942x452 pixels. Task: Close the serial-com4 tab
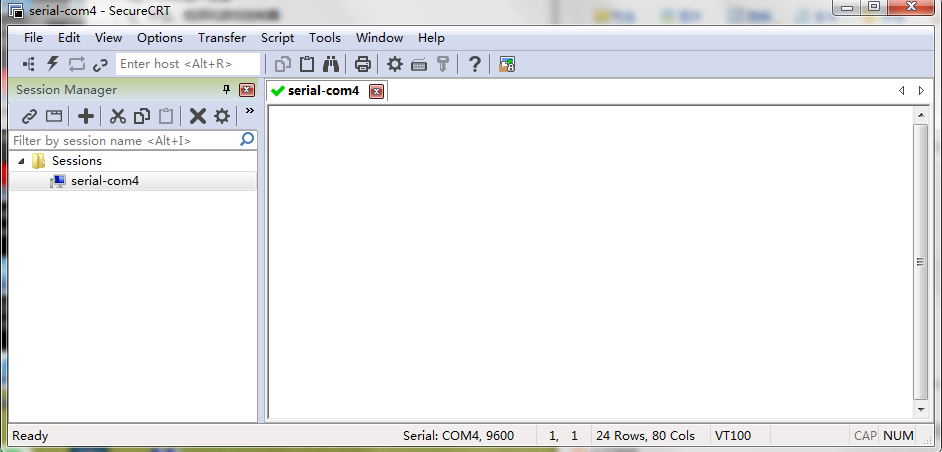tap(376, 91)
